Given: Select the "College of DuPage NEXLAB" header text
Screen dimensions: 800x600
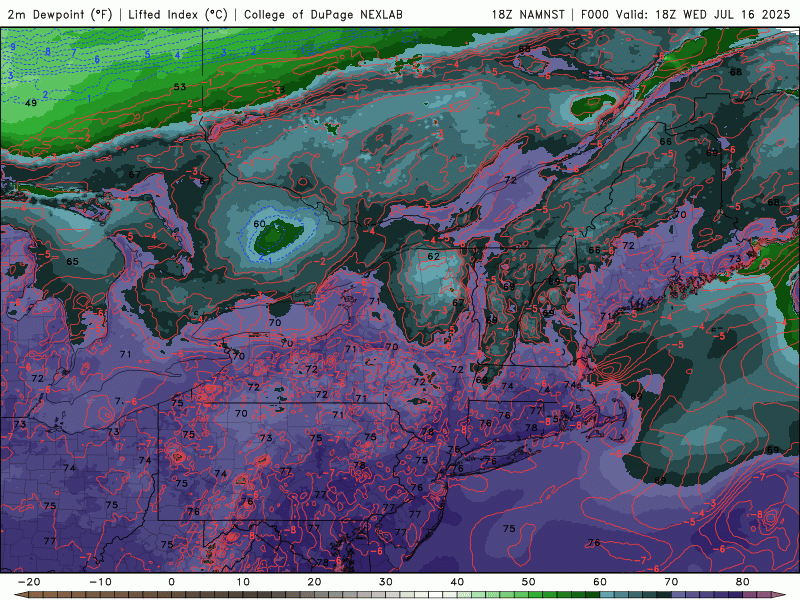Looking at the screenshot, I should click(x=323, y=14).
